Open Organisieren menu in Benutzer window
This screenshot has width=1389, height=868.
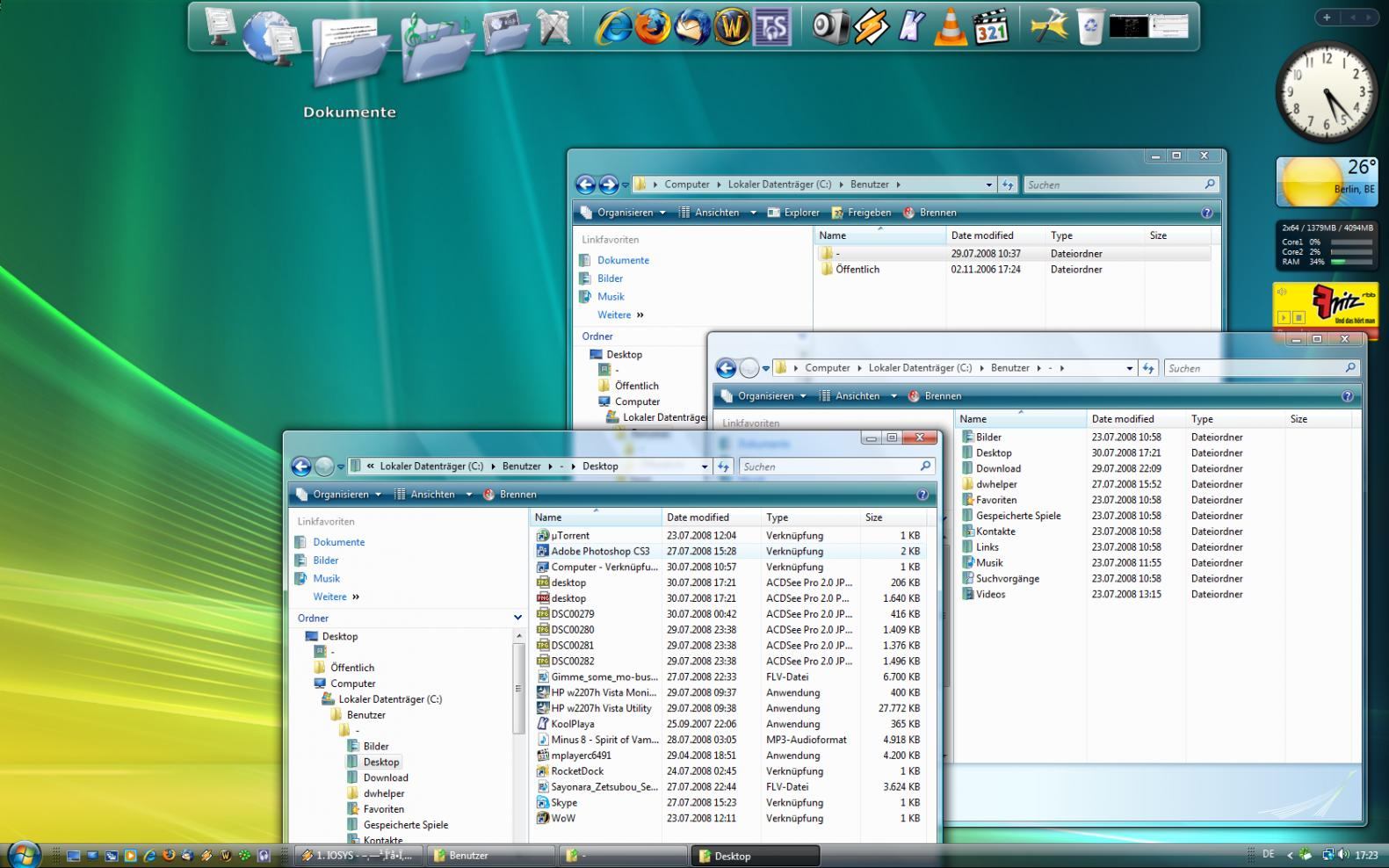point(623,213)
